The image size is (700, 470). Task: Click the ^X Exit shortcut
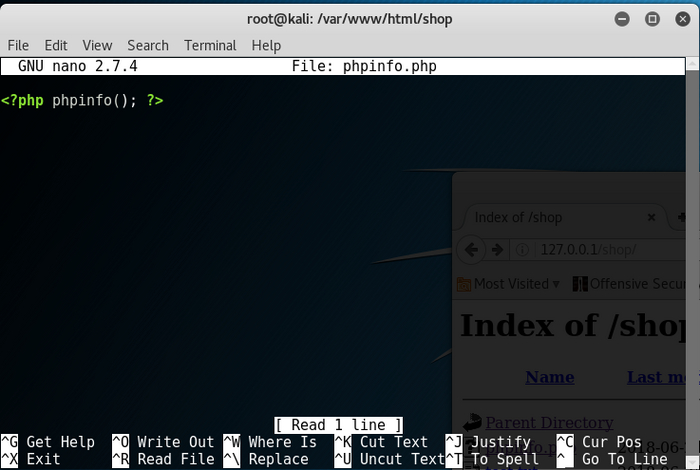click(31, 459)
